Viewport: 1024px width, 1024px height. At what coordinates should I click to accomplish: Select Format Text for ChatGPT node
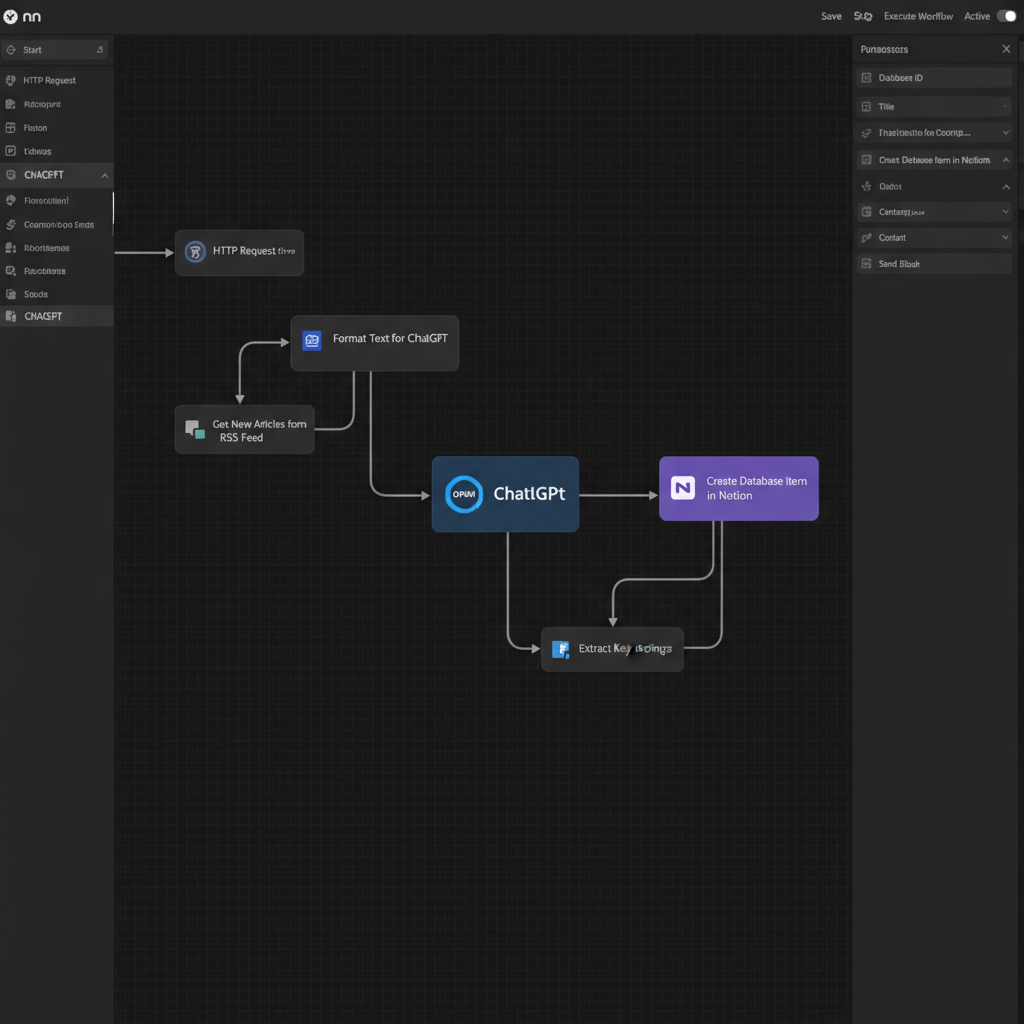tap(374, 344)
